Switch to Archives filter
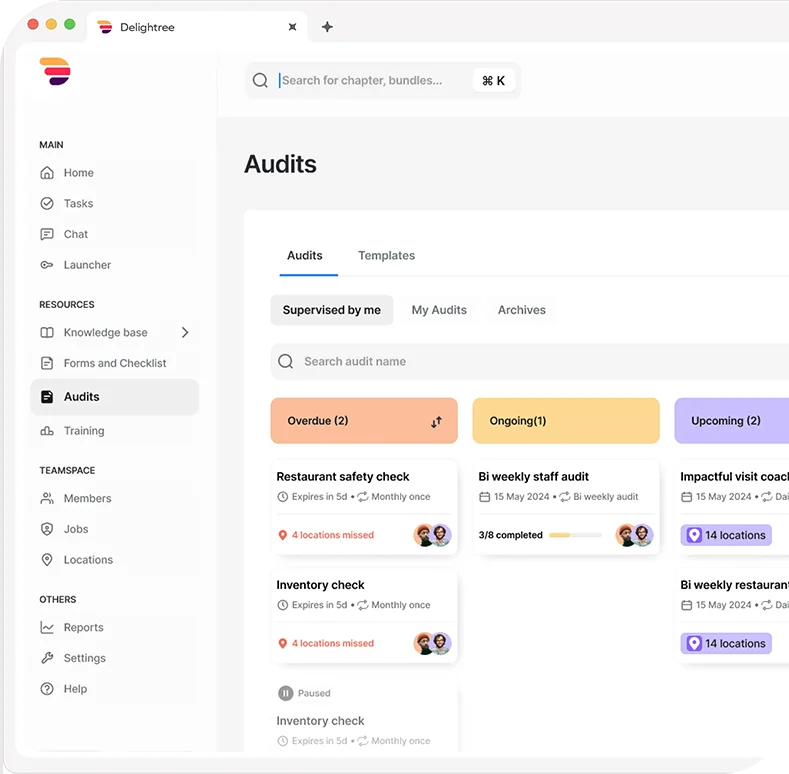 click(522, 310)
